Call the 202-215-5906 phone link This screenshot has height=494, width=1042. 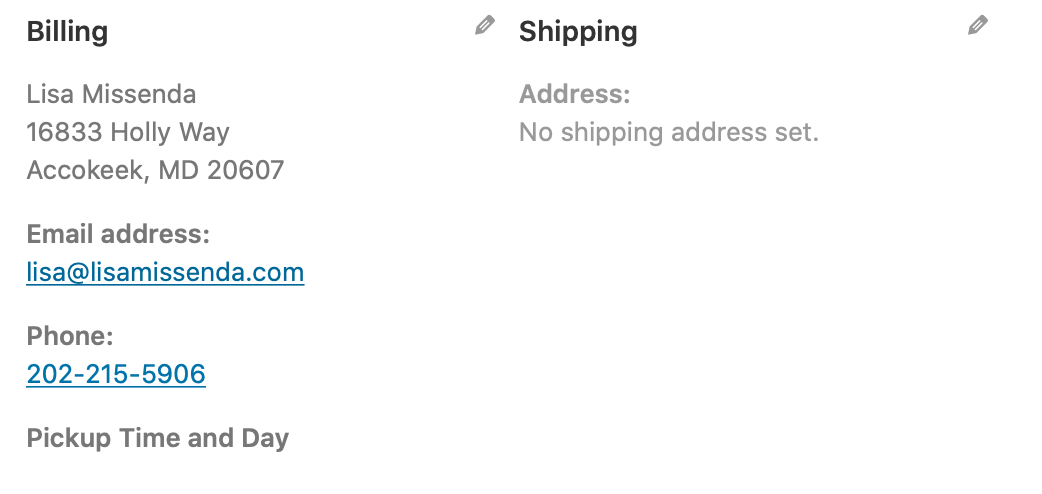[x=116, y=374]
